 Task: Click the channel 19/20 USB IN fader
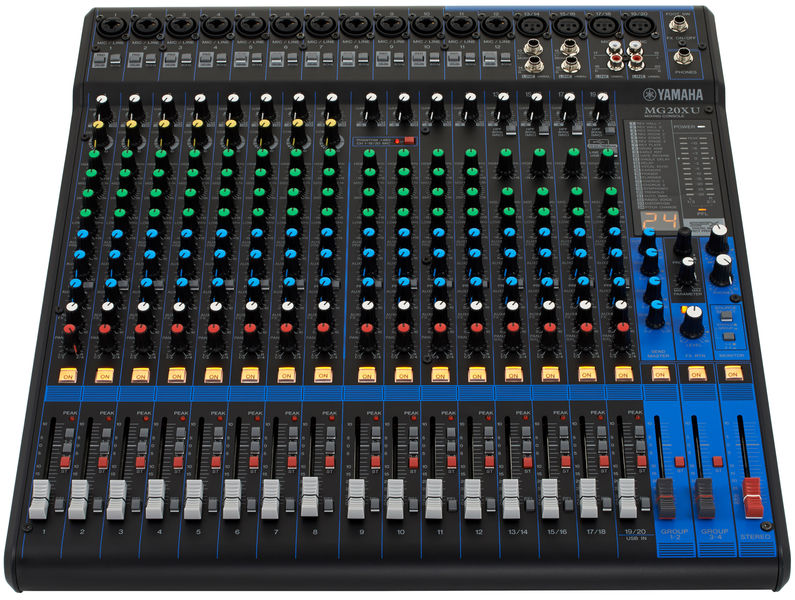coord(628,497)
